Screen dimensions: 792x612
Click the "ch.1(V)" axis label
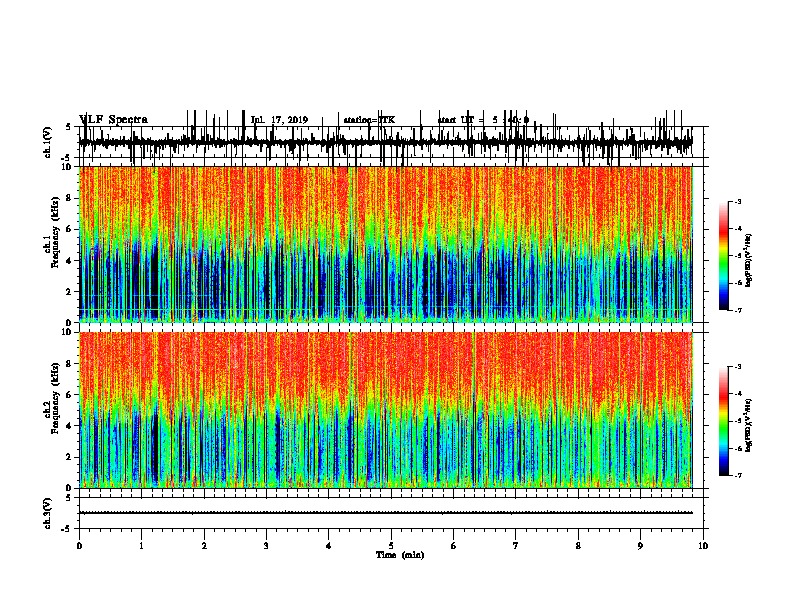[x=48, y=142]
